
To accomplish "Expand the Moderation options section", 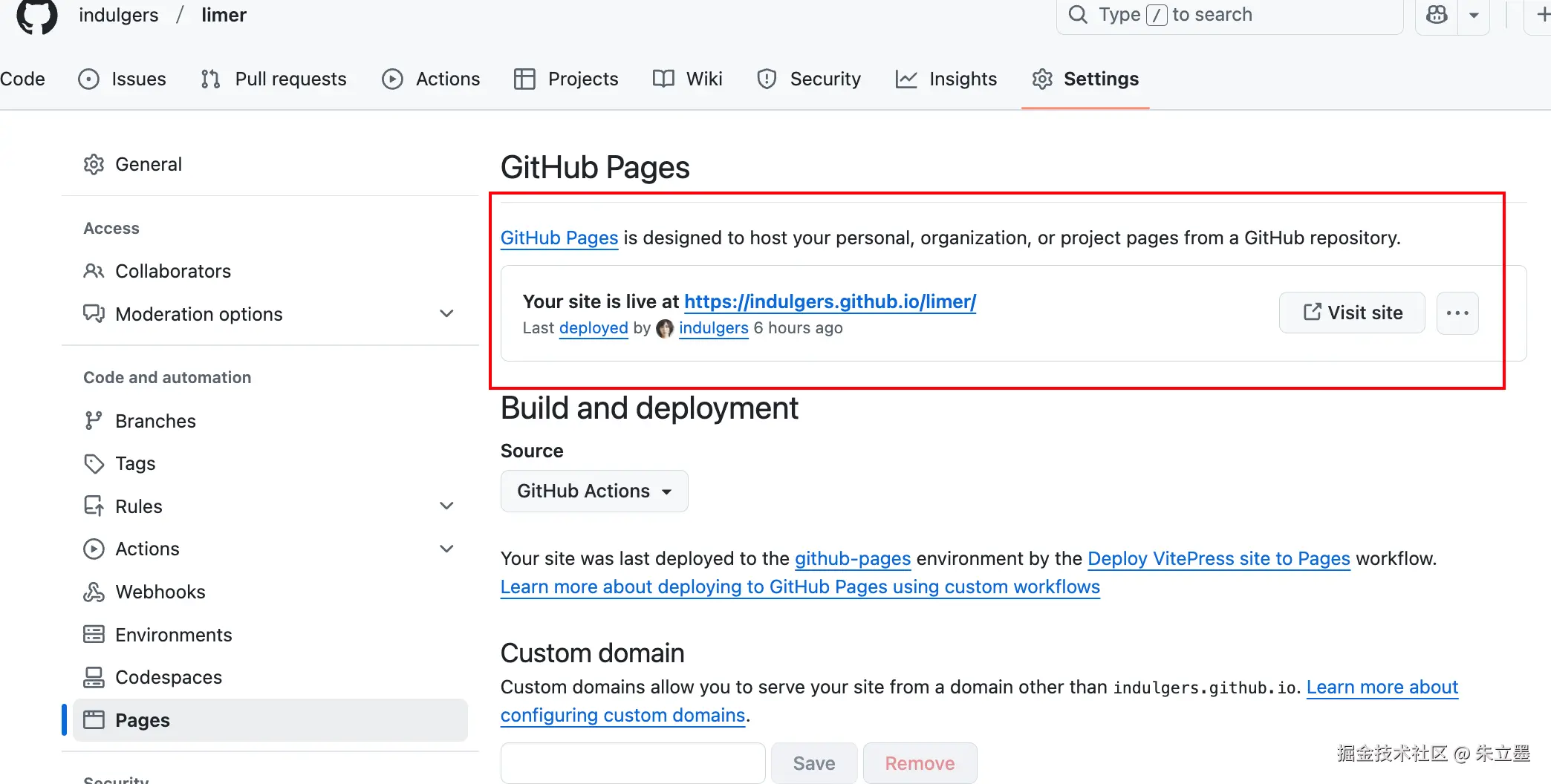I will point(446,314).
